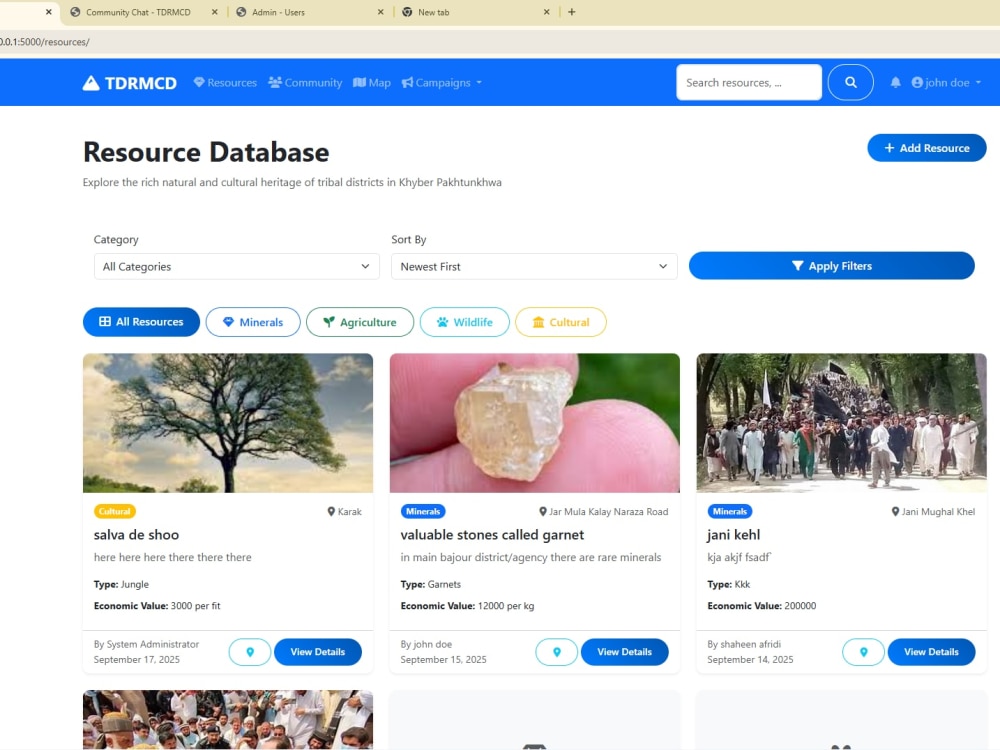Go to the Map nav link
1000x750 pixels.
coord(372,83)
